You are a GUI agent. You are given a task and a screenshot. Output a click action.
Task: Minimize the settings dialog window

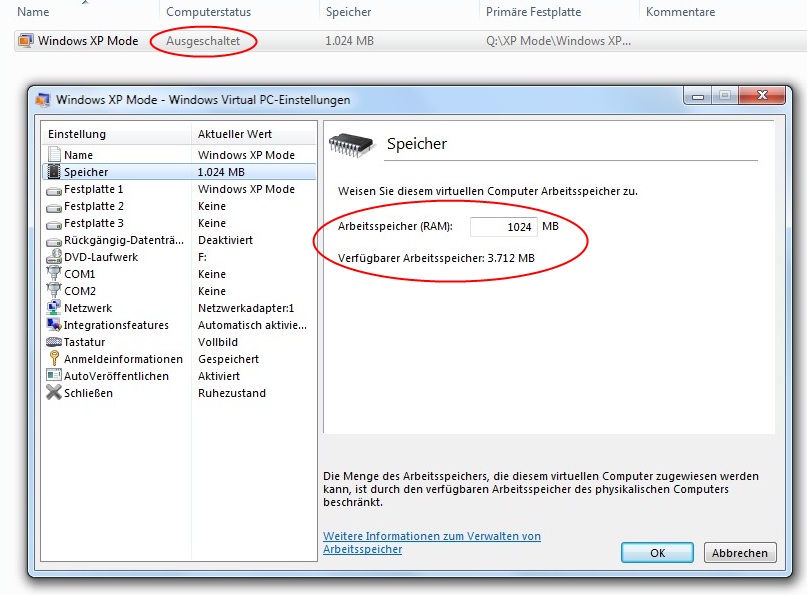click(698, 96)
